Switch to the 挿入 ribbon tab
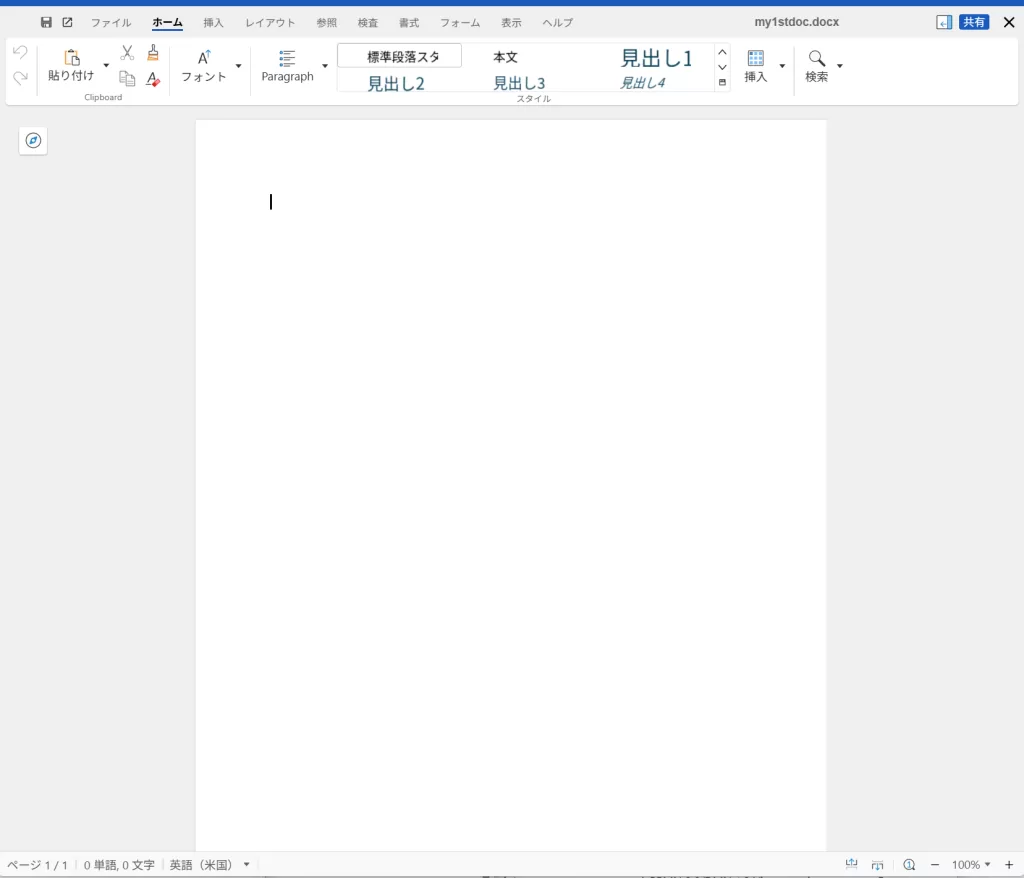Screen dimensions: 1024x878 (213, 22)
